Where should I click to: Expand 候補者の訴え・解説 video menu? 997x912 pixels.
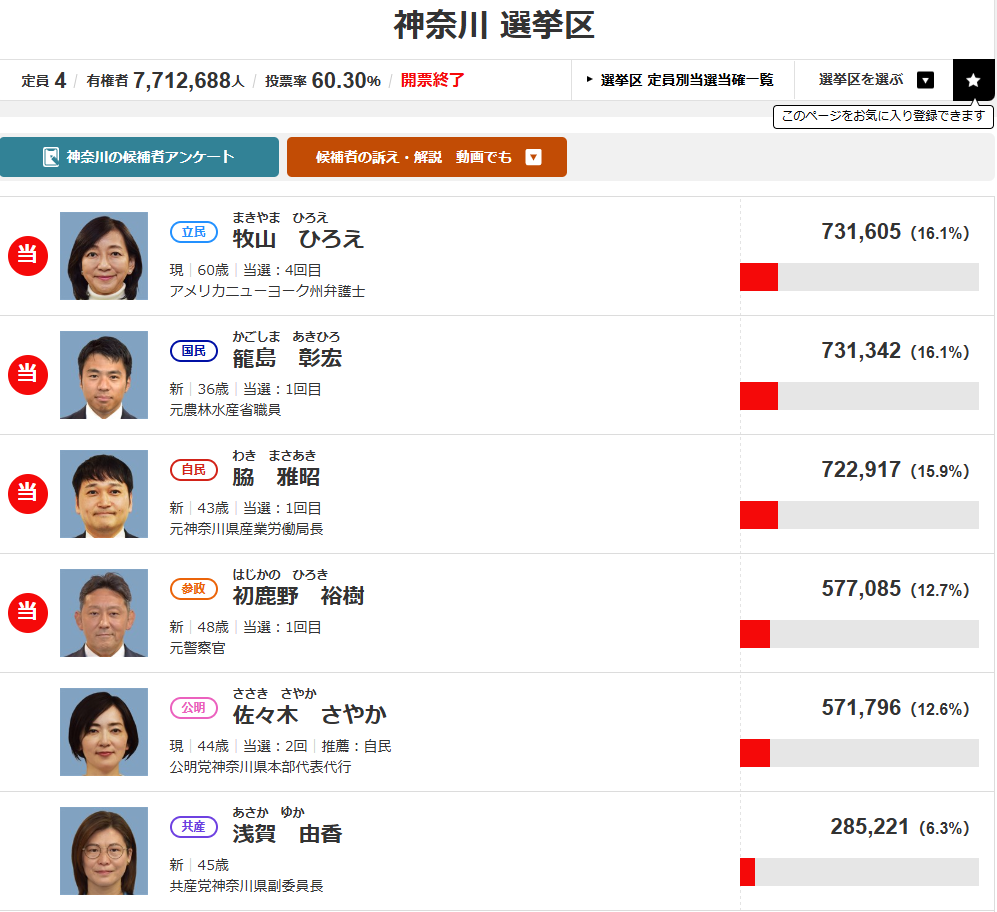point(533,157)
